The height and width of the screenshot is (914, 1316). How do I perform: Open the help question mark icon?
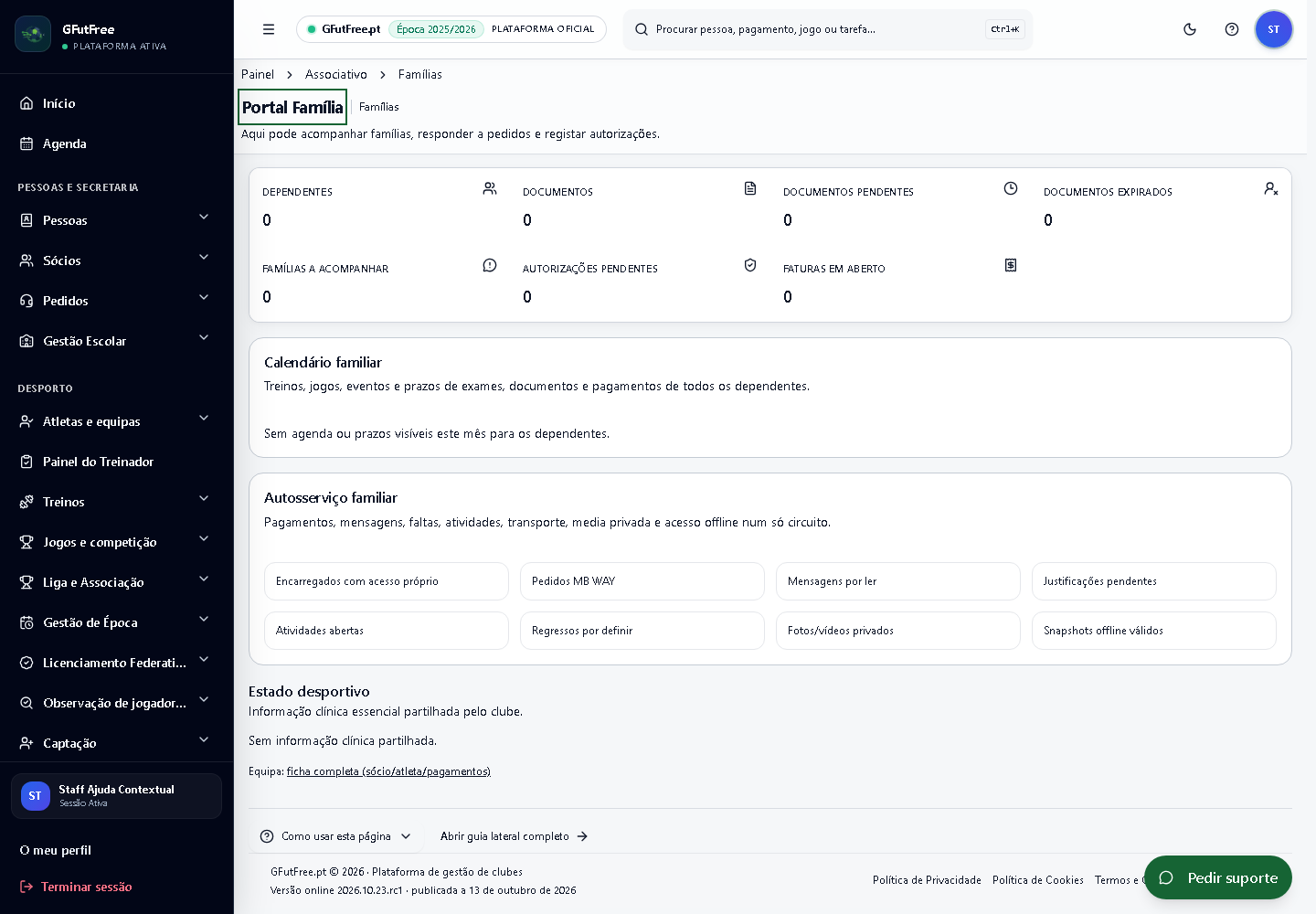(1232, 29)
